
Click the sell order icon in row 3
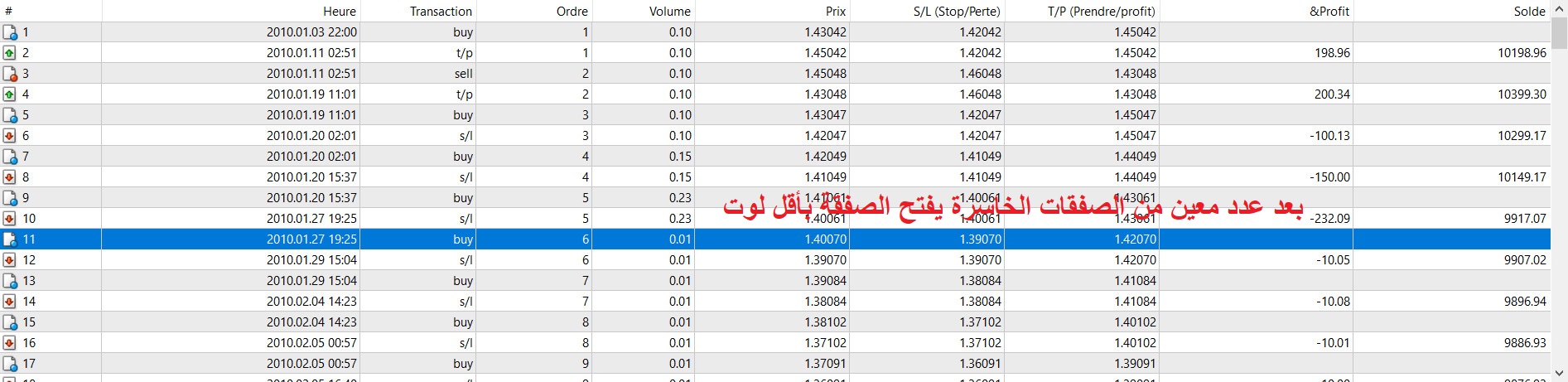pos(10,74)
